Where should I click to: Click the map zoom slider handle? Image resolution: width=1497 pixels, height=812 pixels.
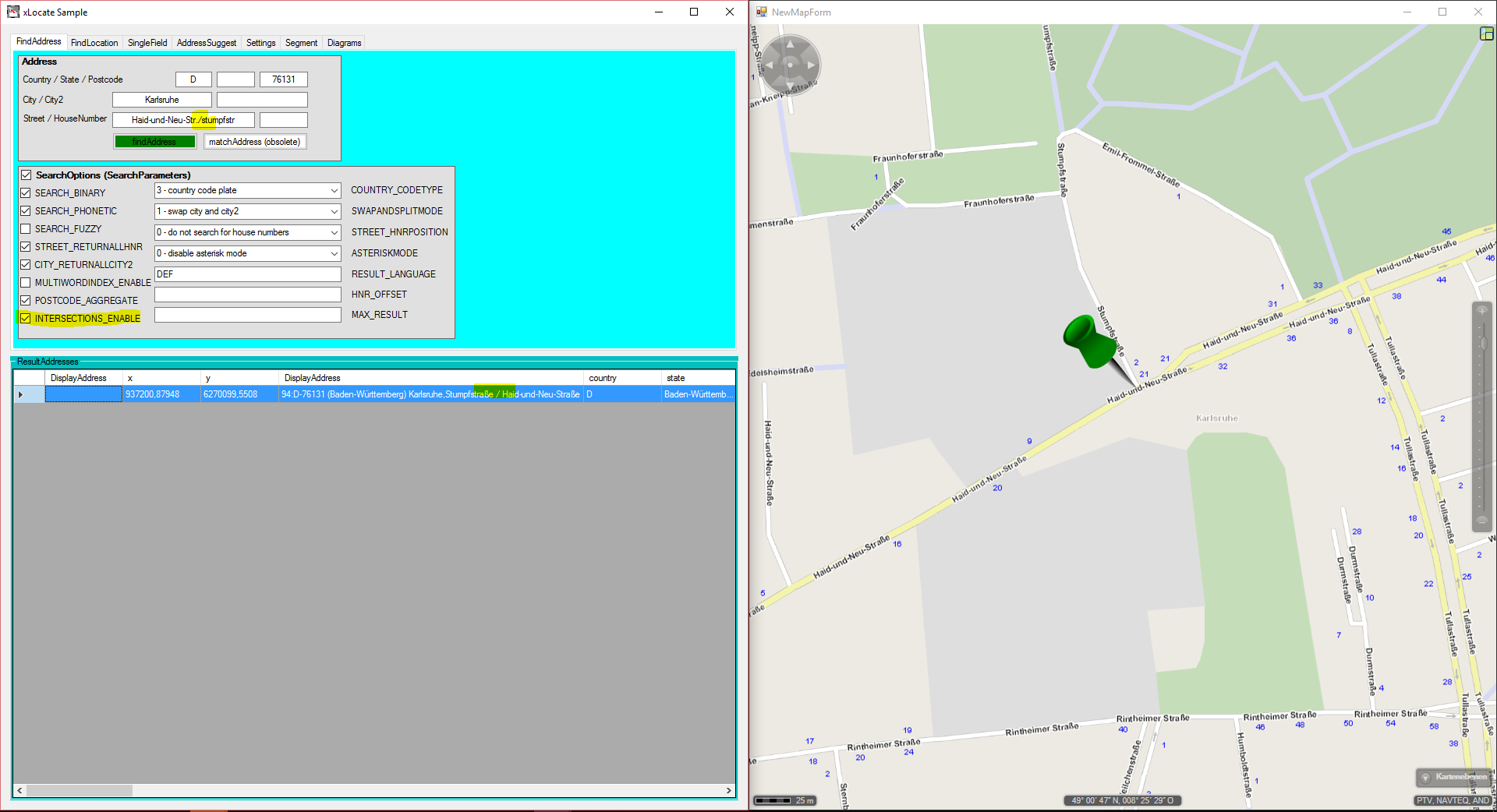[1482, 344]
